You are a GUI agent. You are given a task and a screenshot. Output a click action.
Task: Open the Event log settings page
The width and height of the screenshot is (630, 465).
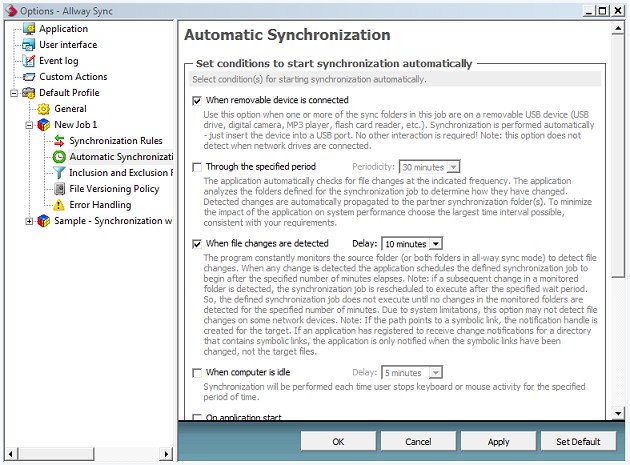(x=59, y=61)
